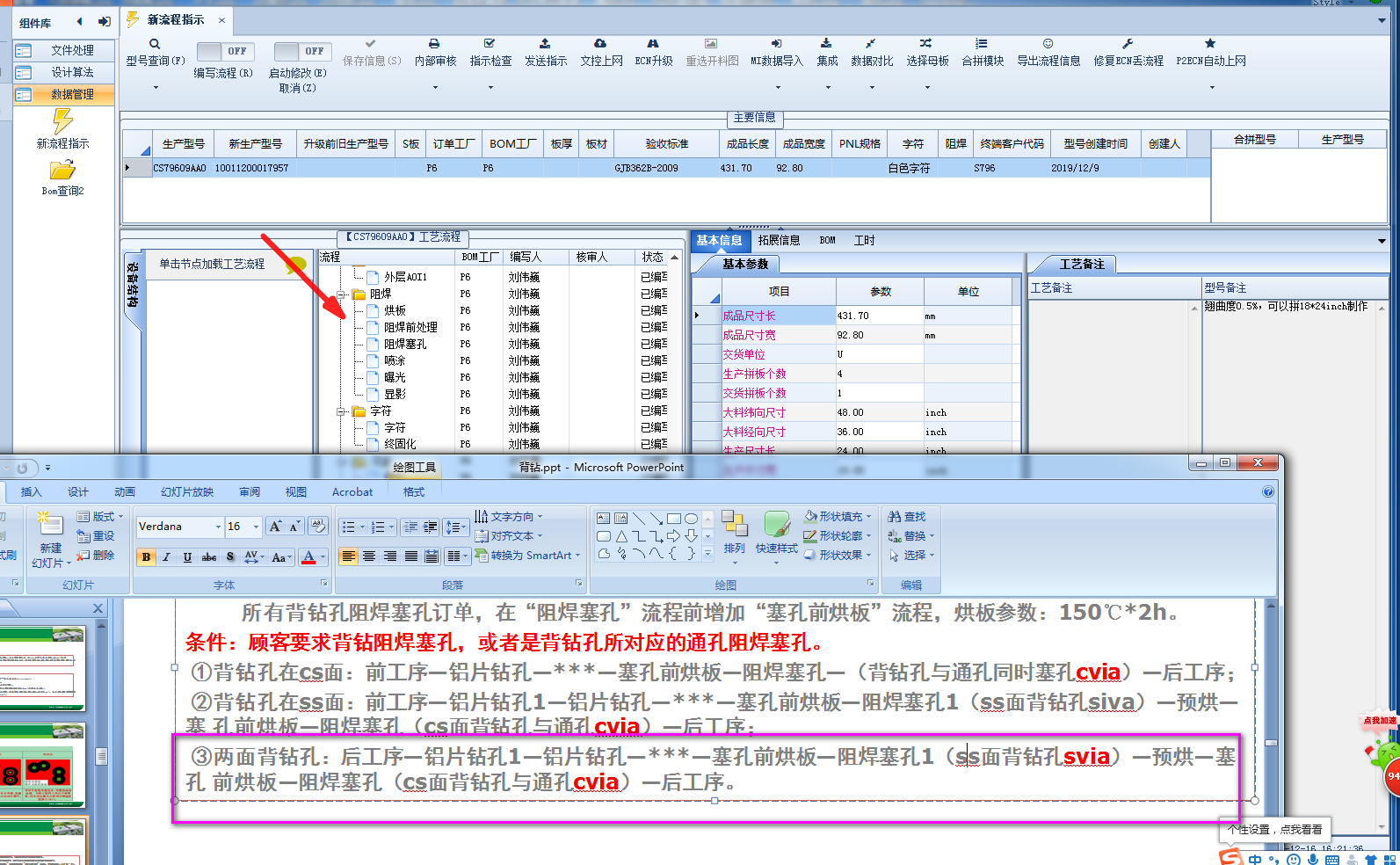This screenshot has width=1400, height=865.
Task: Click the ECN升级 icon
Action: tap(653, 43)
